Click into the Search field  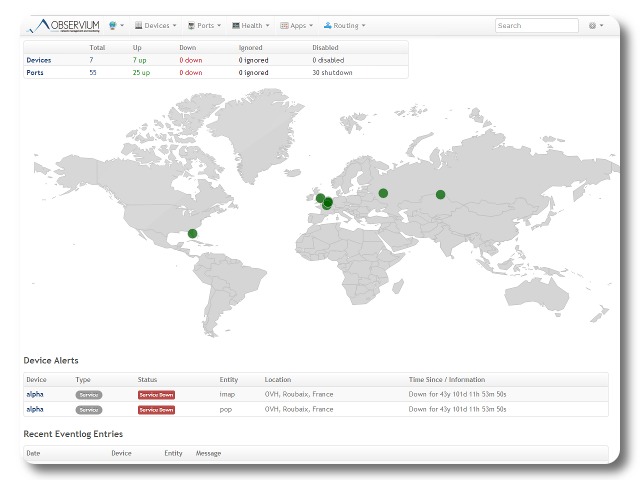537,25
